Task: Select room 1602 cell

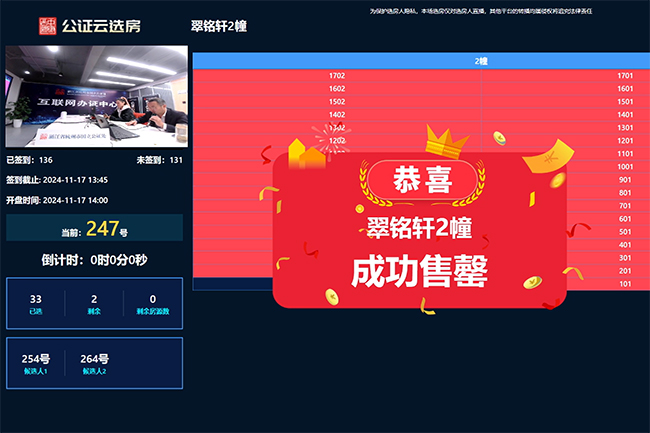Action: (337, 89)
